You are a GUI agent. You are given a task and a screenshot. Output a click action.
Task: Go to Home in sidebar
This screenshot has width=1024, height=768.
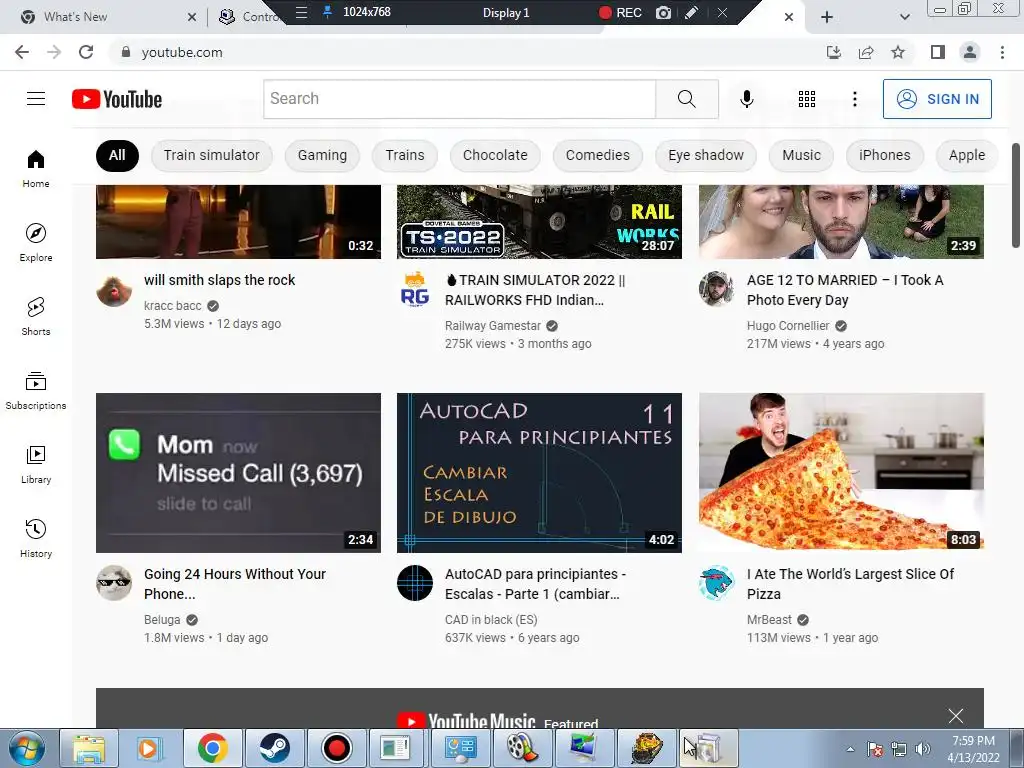(x=36, y=169)
